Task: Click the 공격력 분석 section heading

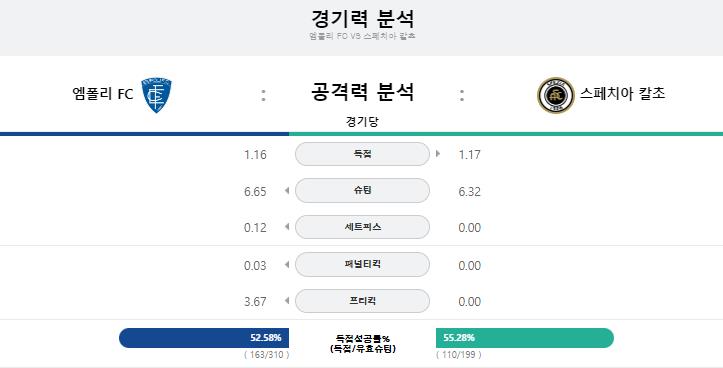Action: [x=362, y=92]
